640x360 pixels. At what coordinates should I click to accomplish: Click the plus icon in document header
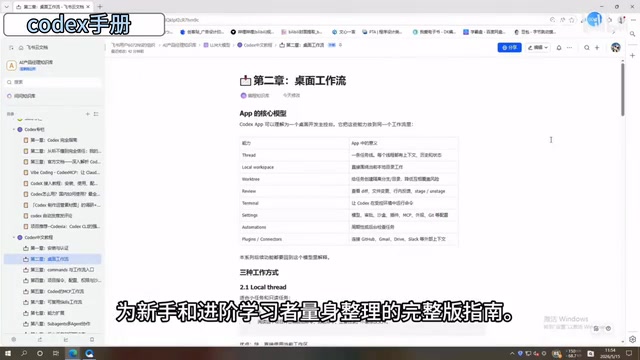(597, 48)
